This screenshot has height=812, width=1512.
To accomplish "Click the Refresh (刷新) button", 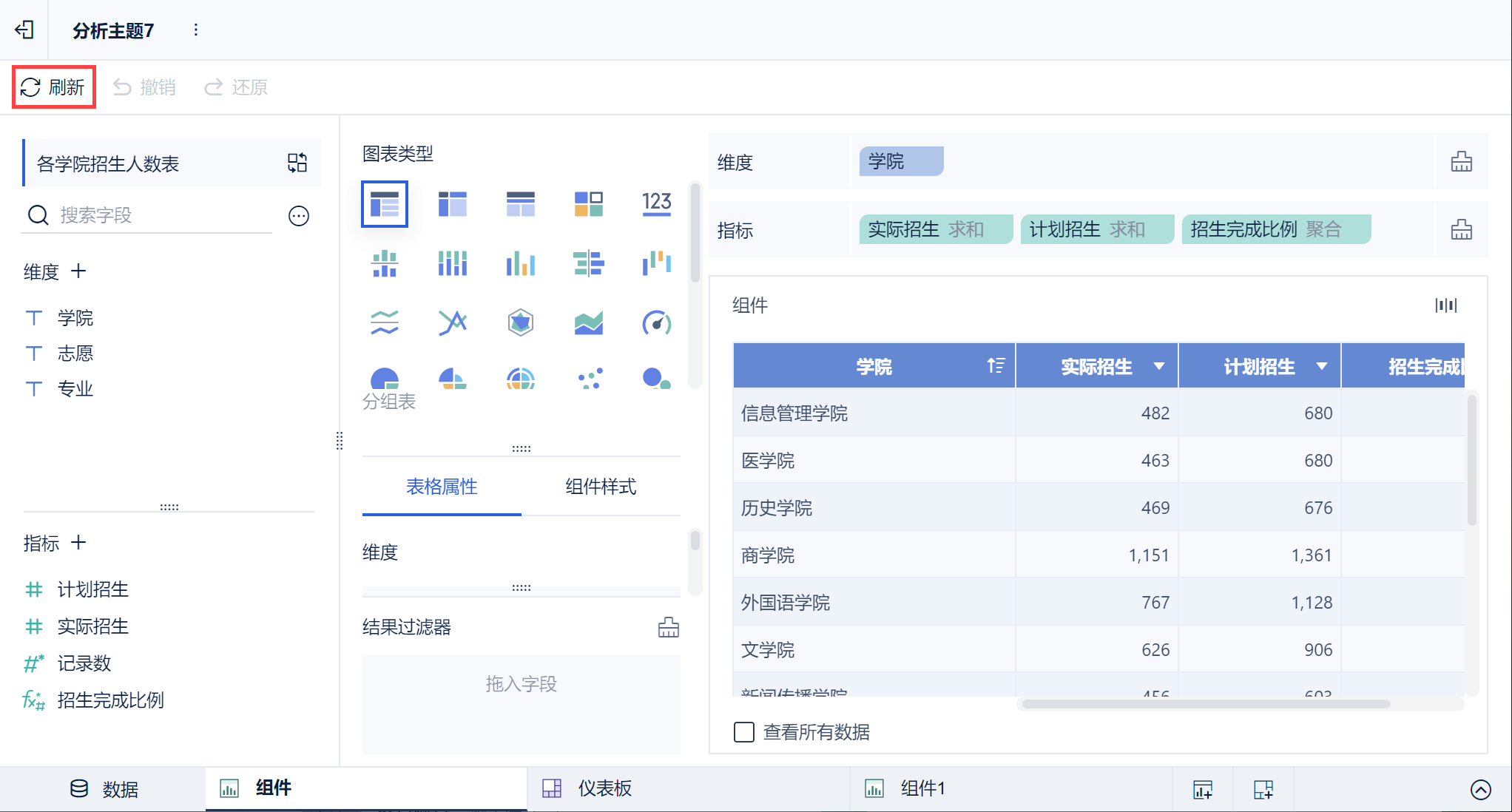I will pos(53,87).
